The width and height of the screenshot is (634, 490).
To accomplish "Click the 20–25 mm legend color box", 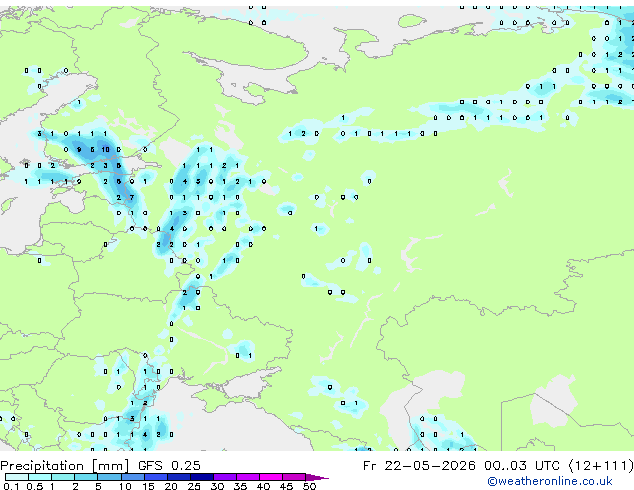I will pos(178,477).
